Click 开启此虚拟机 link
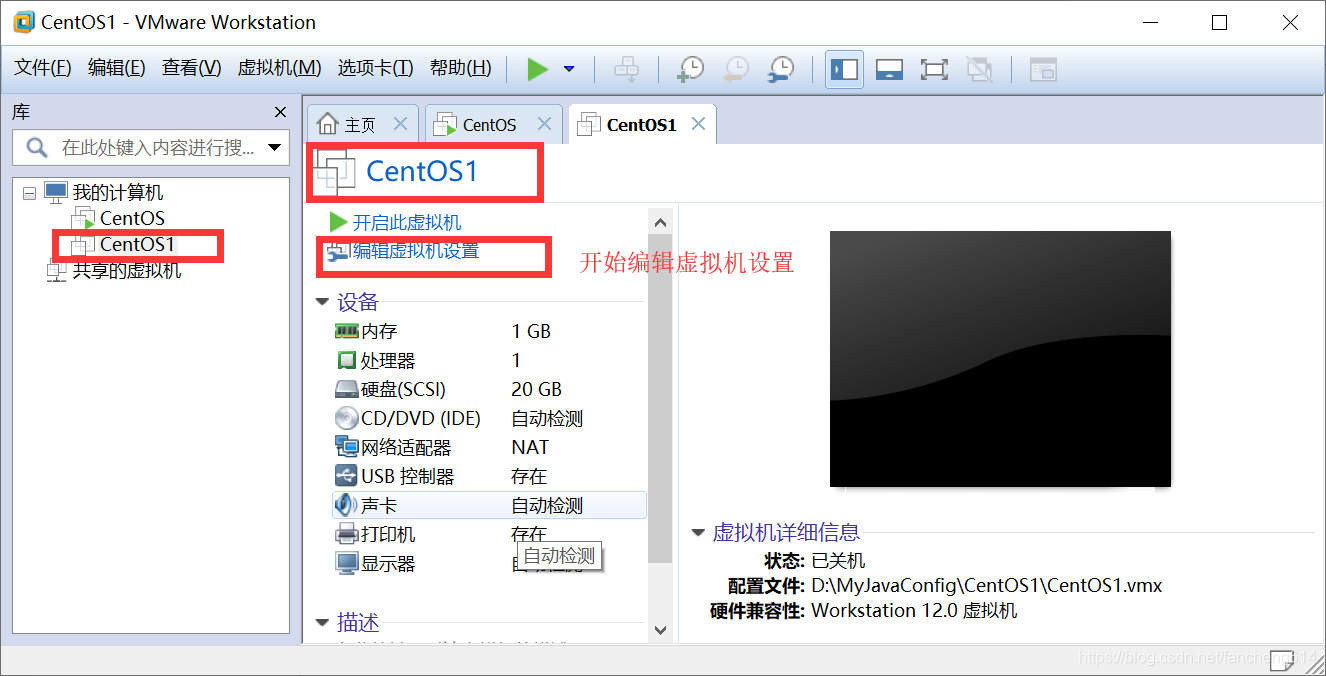The image size is (1326, 676). pyautogui.click(x=407, y=222)
